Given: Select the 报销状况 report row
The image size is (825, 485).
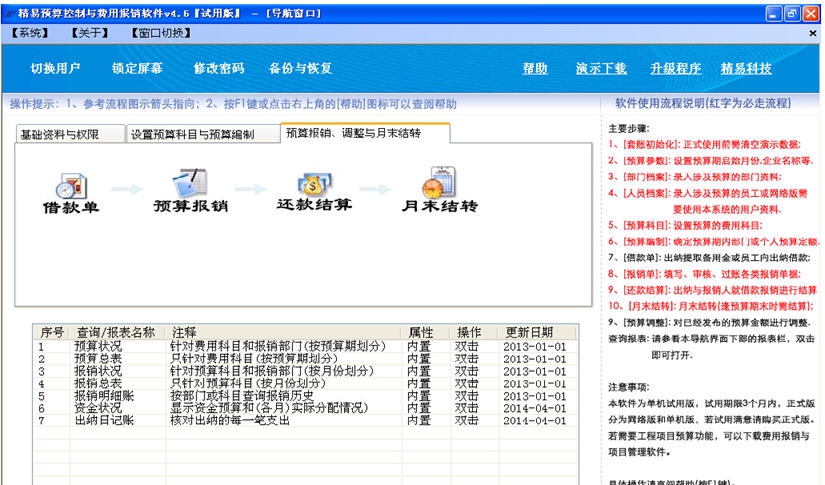Looking at the screenshot, I should click(x=305, y=371).
